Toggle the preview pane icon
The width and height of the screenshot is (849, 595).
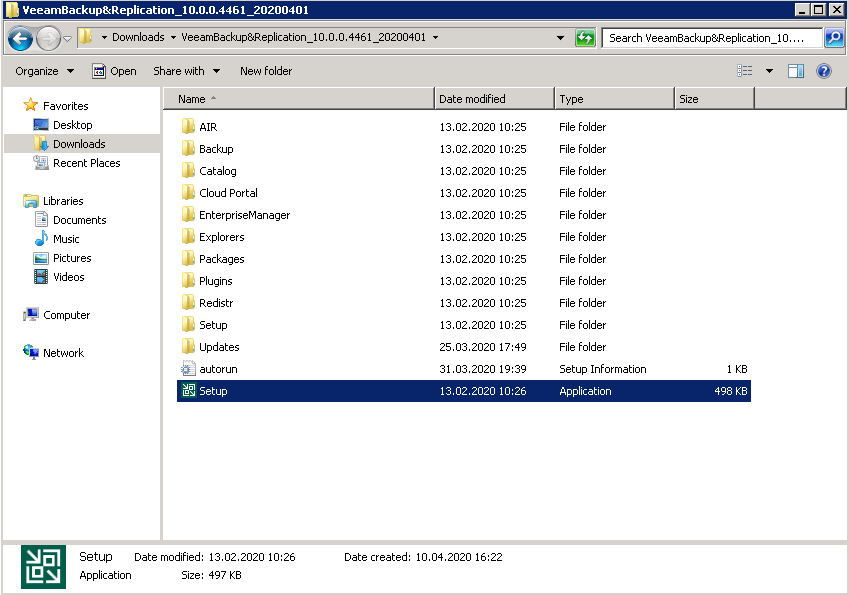(x=796, y=71)
